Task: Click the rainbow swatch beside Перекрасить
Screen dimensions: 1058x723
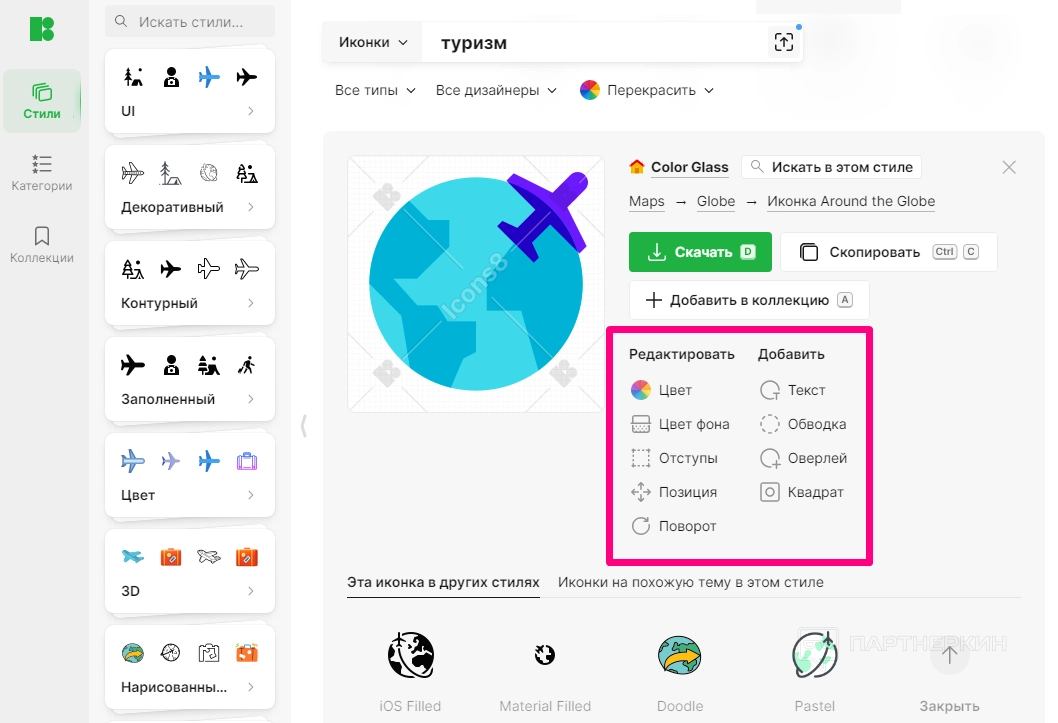Action: click(590, 90)
